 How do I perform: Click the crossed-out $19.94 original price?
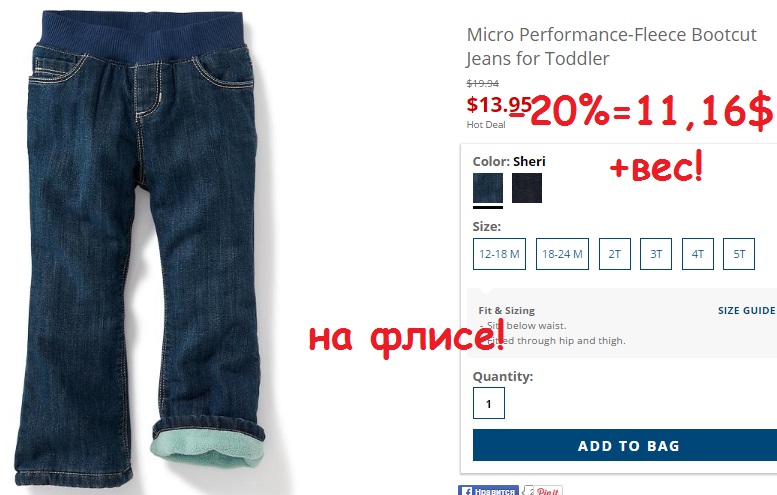pos(483,83)
